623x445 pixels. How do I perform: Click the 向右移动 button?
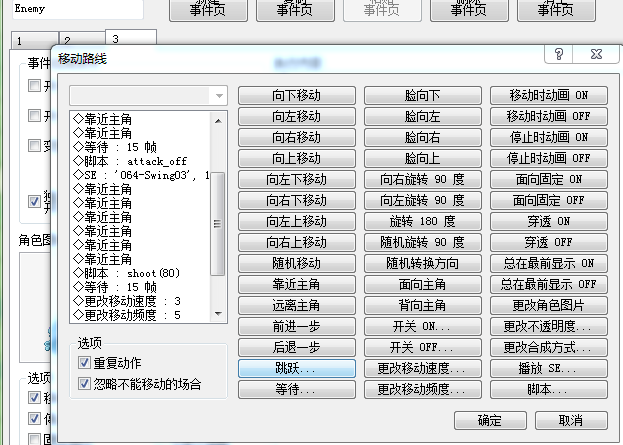coord(297,137)
